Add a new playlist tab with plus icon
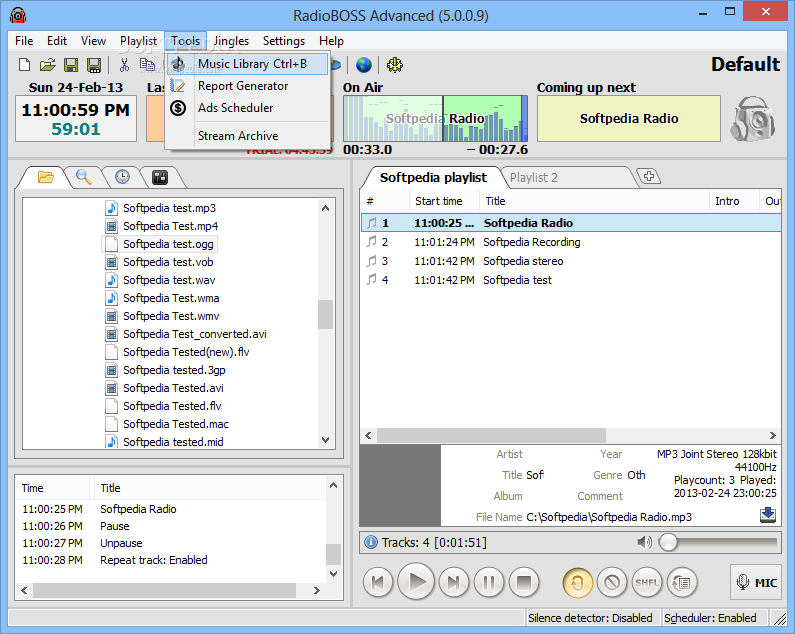Image resolution: width=795 pixels, height=634 pixels. (649, 176)
